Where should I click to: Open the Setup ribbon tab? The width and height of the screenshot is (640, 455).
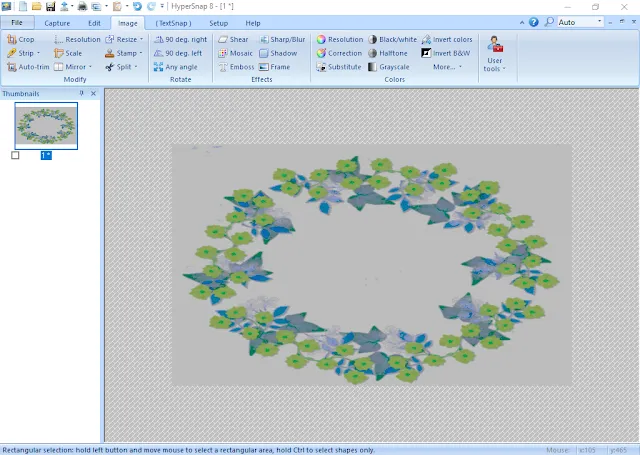click(x=217, y=22)
